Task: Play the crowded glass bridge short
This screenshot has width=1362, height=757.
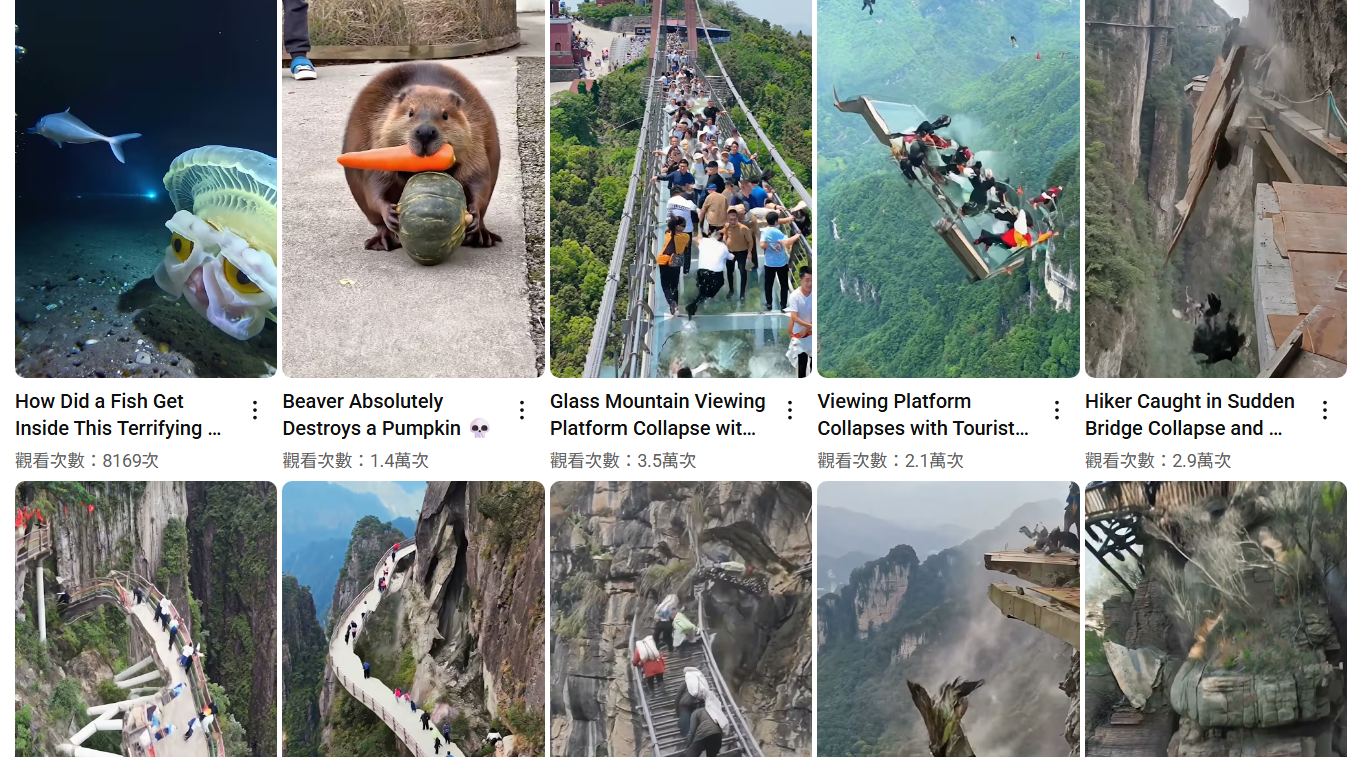Action: tap(681, 188)
